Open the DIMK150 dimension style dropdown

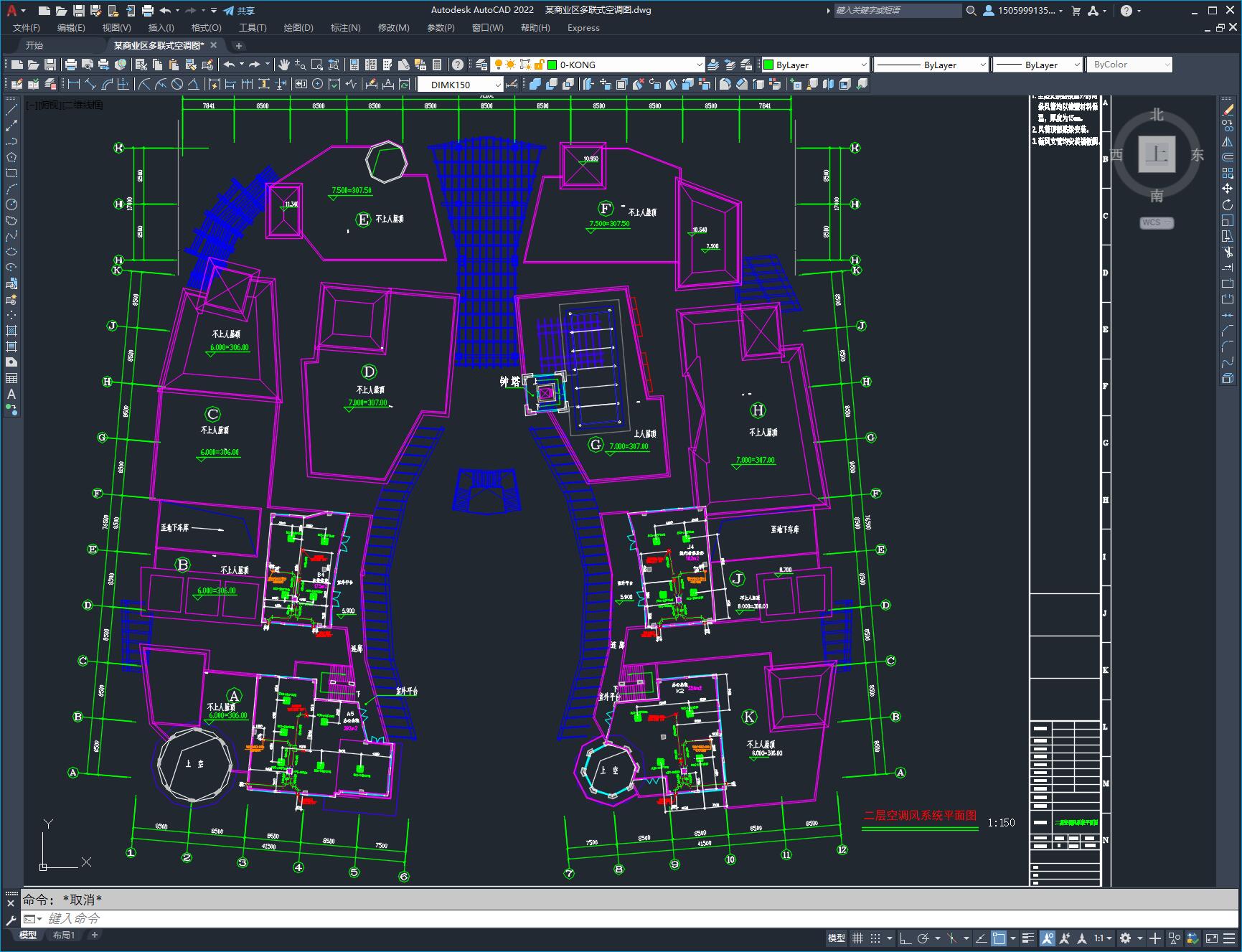tap(459, 85)
